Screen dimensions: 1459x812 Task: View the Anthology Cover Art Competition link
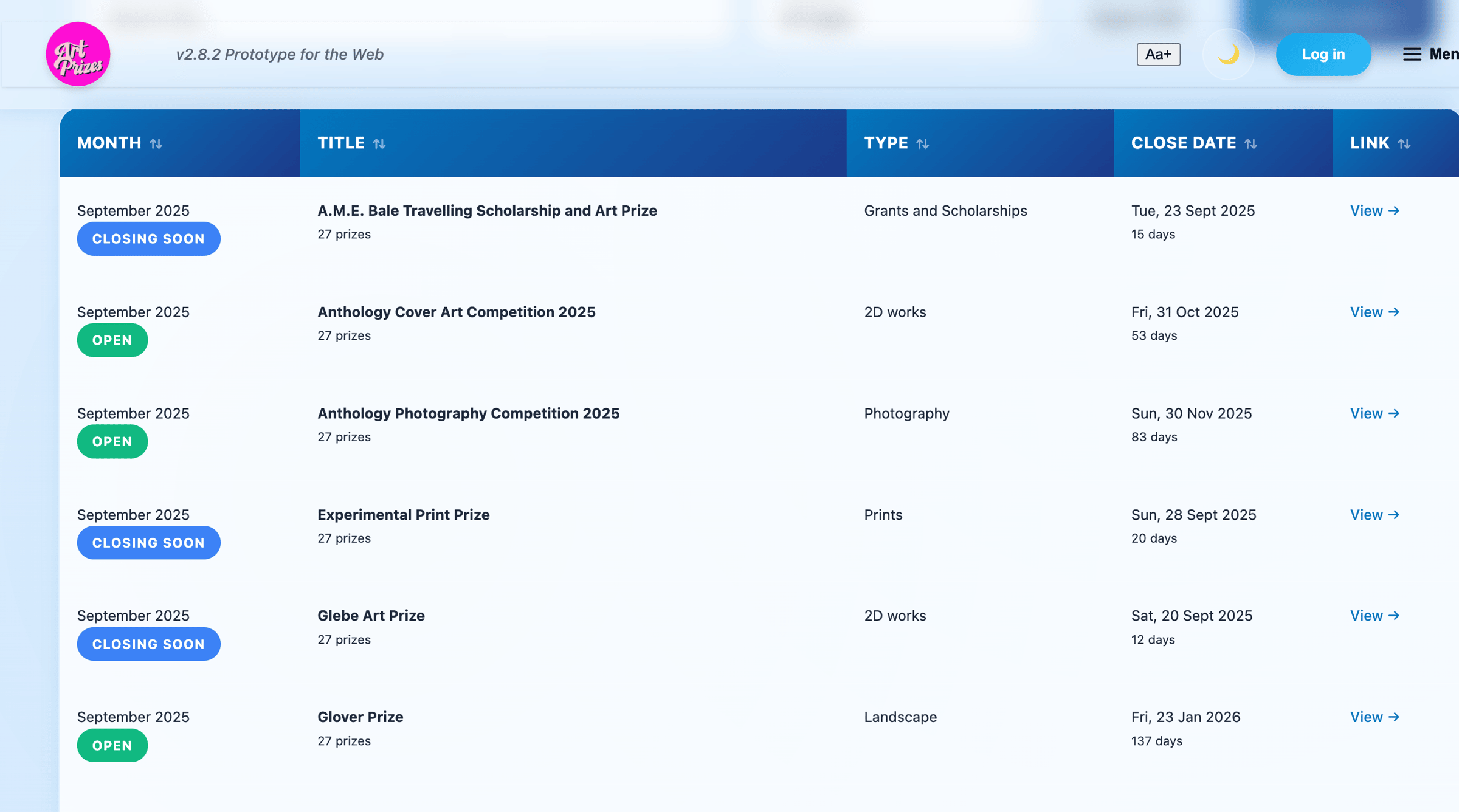pos(1374,312)
